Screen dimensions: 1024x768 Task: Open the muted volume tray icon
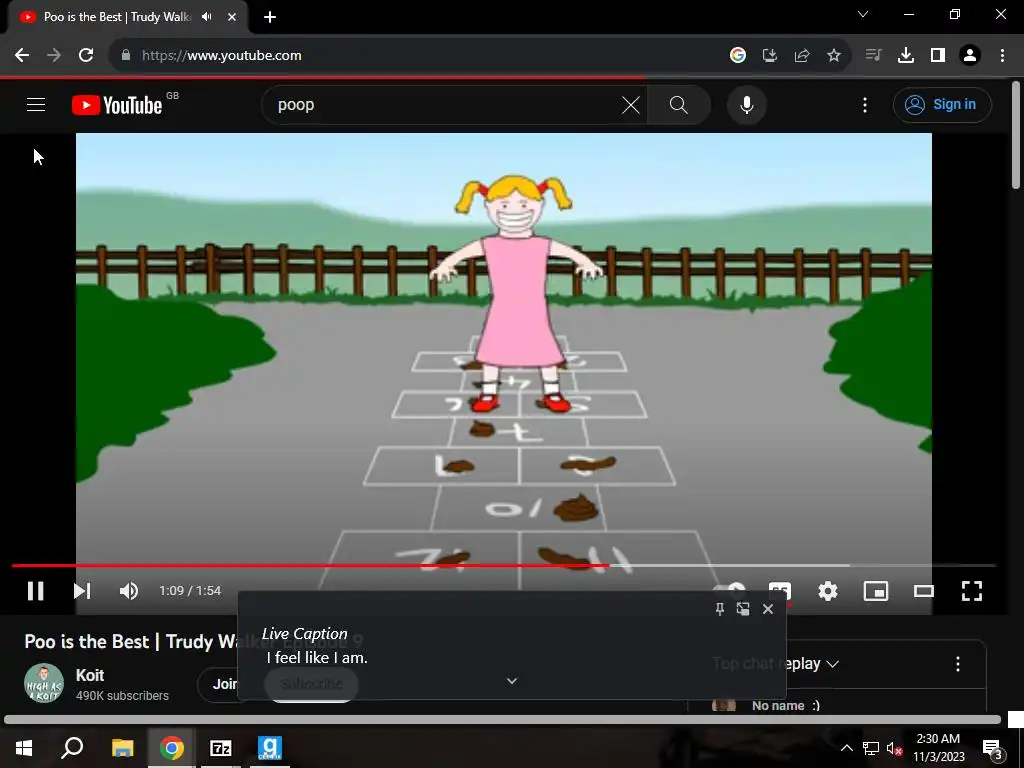894,748
